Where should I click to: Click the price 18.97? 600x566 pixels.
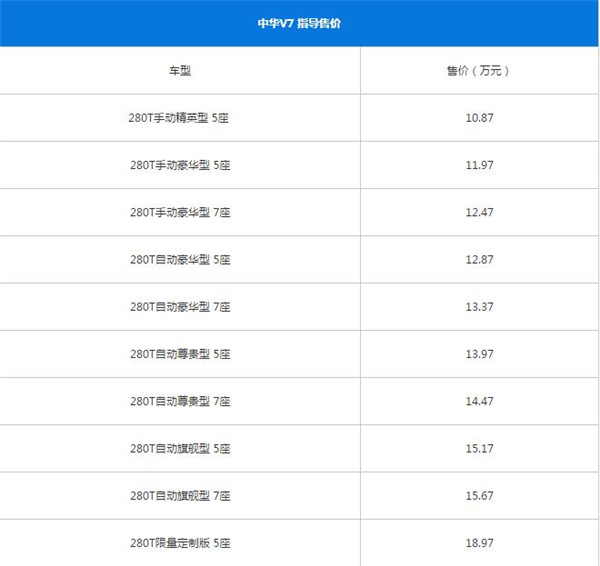[479, 543]
